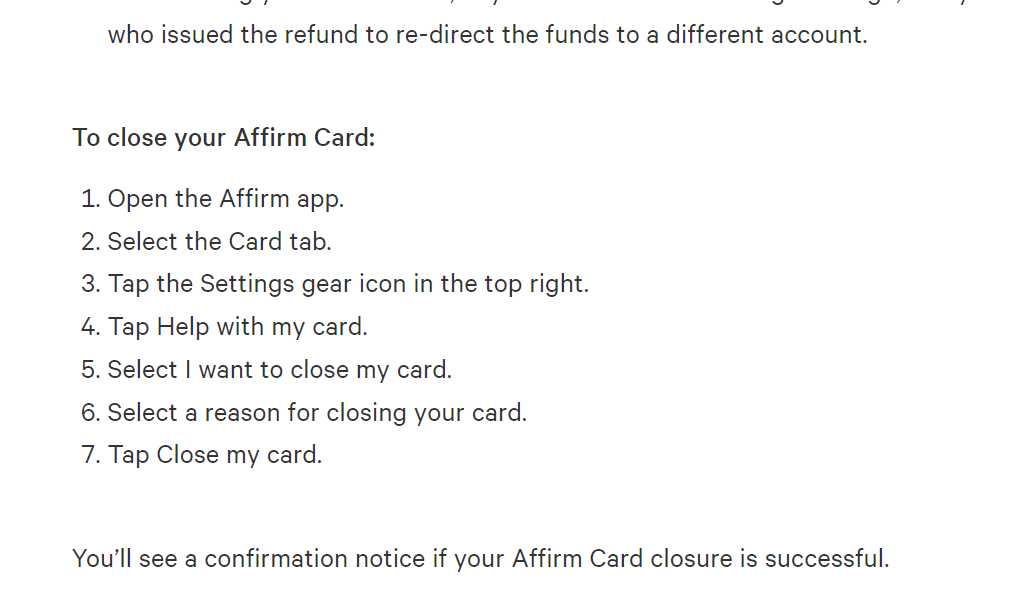Click the list number 1 marker
1027x611 pixels.
point(90,199)
